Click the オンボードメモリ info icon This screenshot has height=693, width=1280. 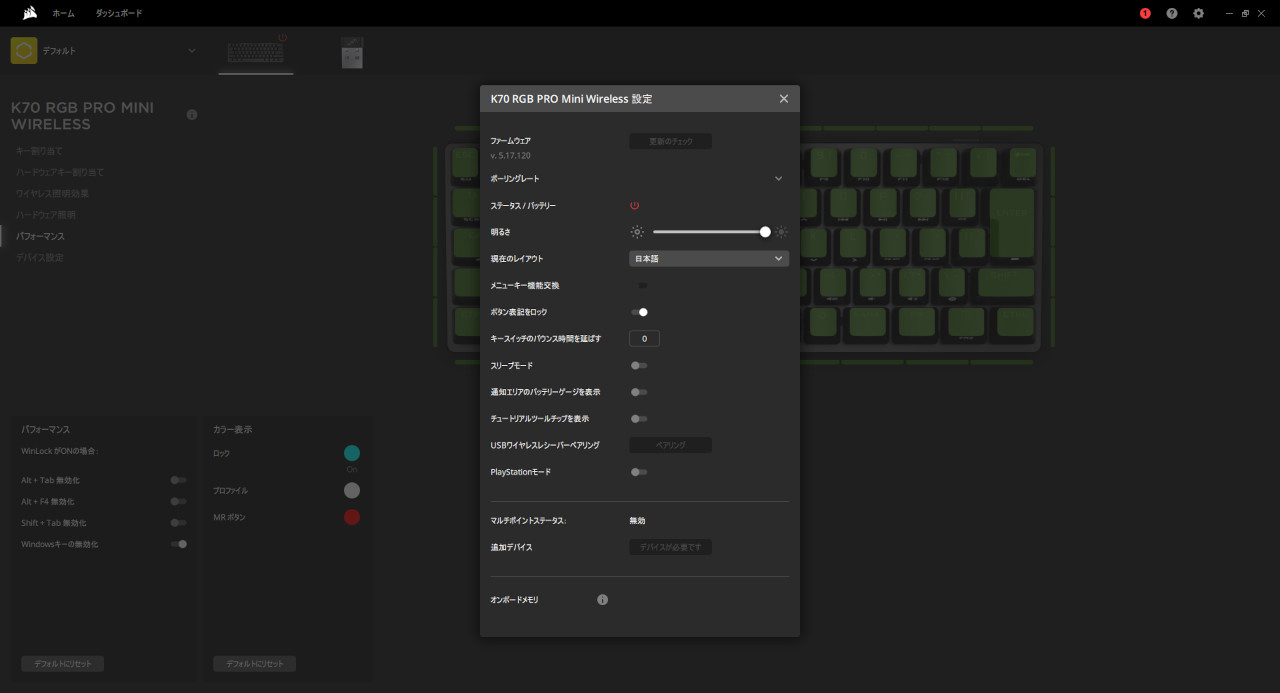pyautogui.click(x=603, y=600)
